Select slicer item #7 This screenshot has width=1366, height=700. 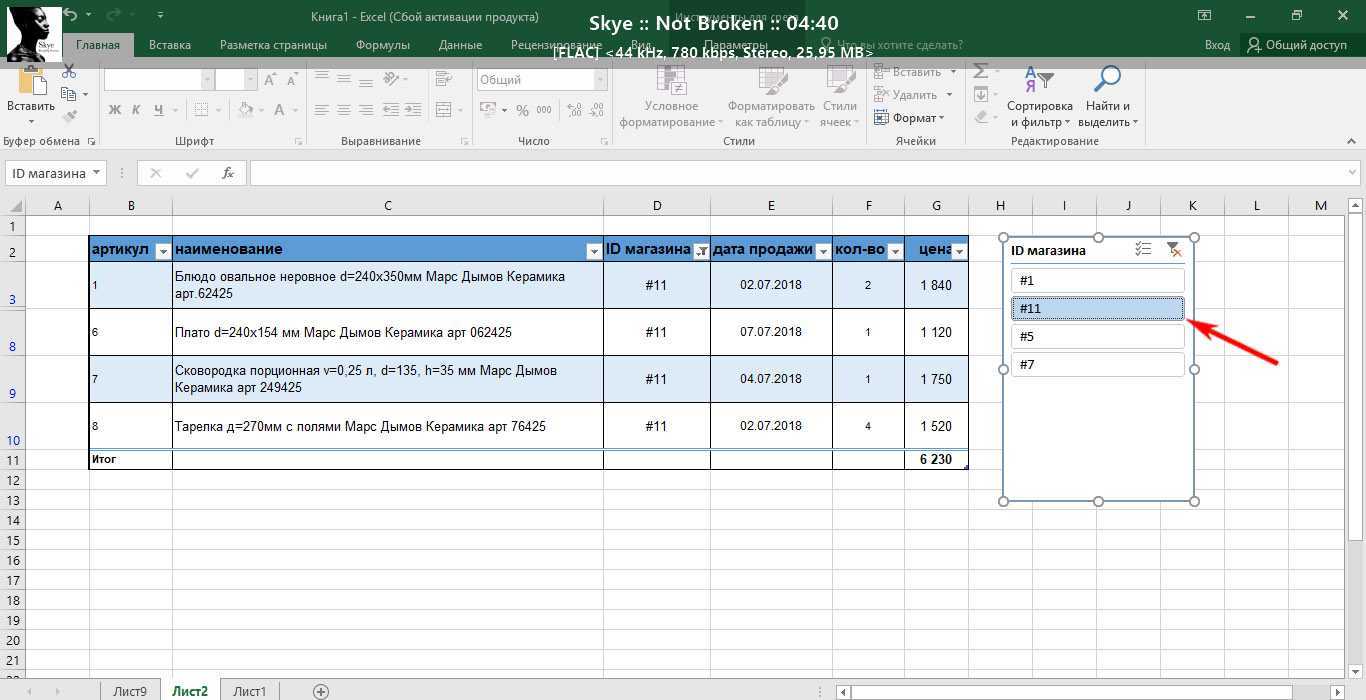point(1097,365)
